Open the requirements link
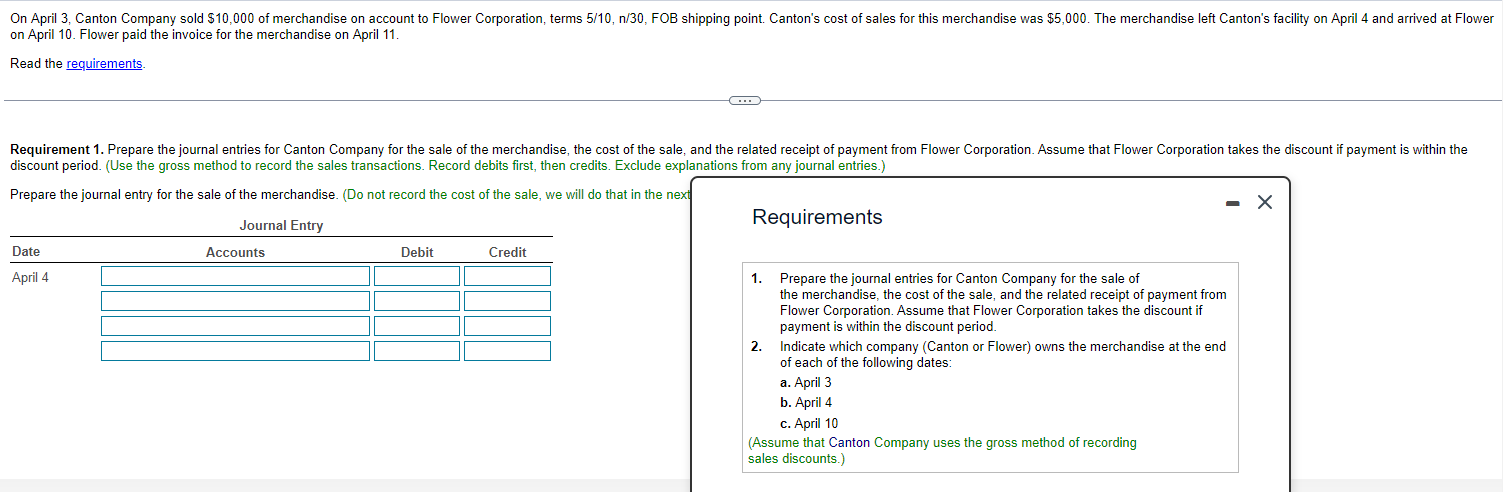 (x=105, y=64)
